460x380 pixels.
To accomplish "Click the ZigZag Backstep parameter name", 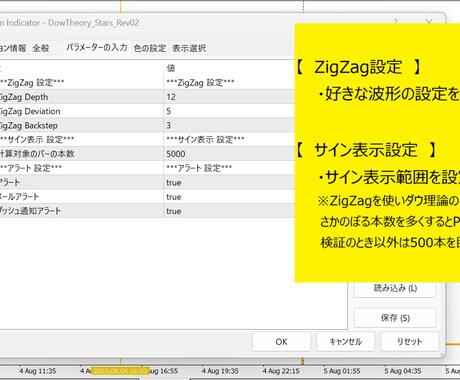I will [x=29, y=126].
